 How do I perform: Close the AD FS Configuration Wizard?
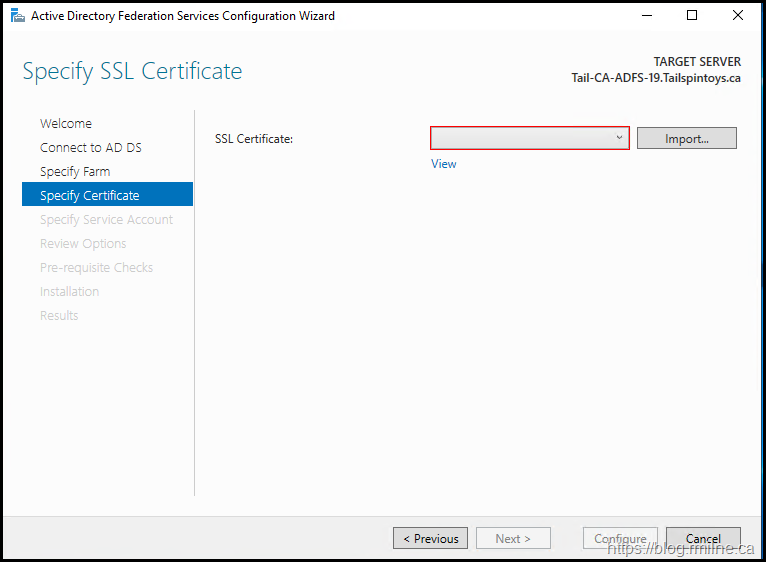[x=738, y=16]
